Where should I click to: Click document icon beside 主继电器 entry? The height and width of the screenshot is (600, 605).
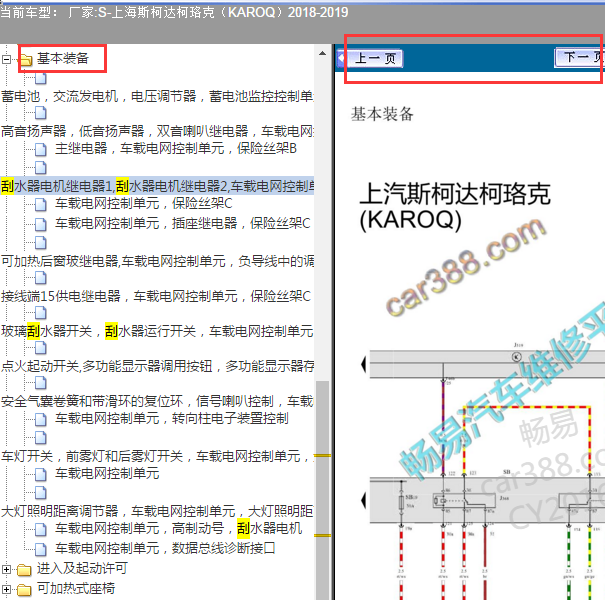point(41,149)
